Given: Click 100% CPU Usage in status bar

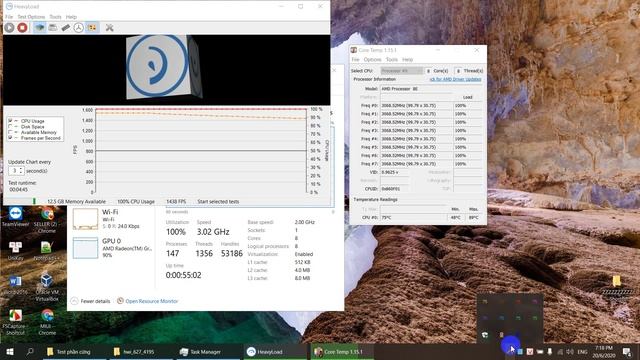Looking at the screenshot, I should pos(136,202).
